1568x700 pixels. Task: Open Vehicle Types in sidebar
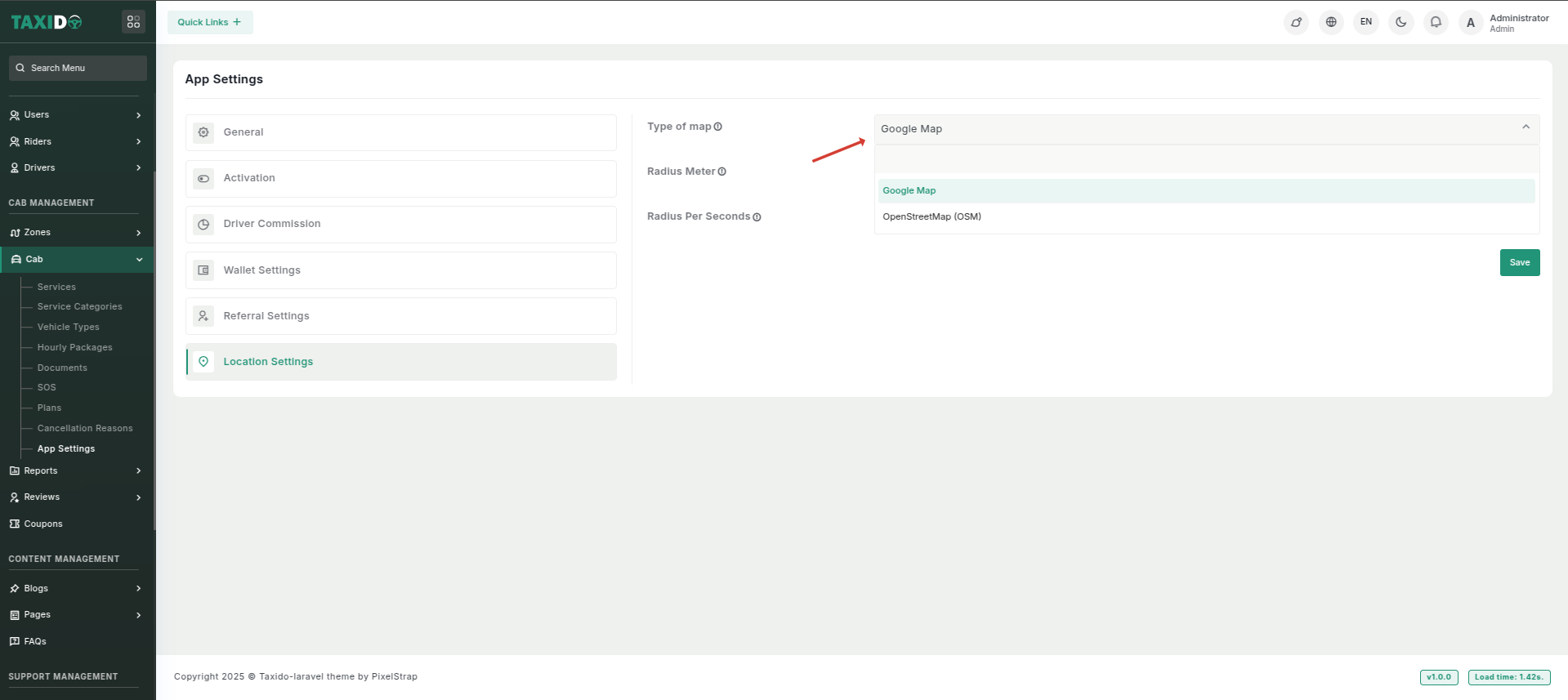click(69, 327)
